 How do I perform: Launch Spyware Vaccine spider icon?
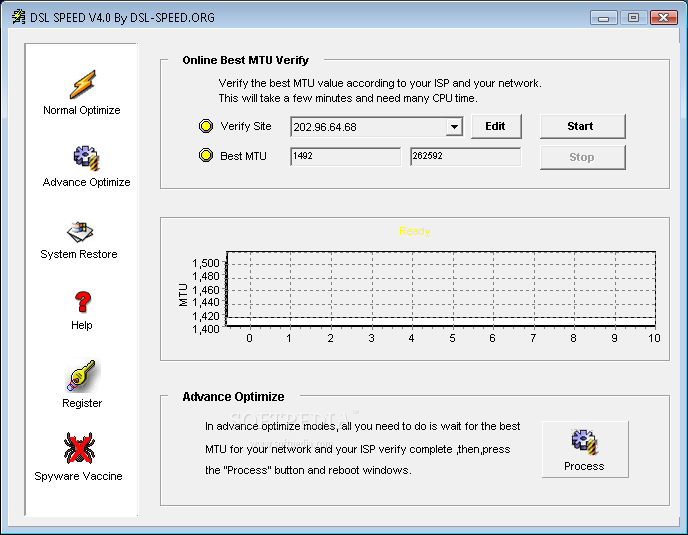[x=79, y=448]
